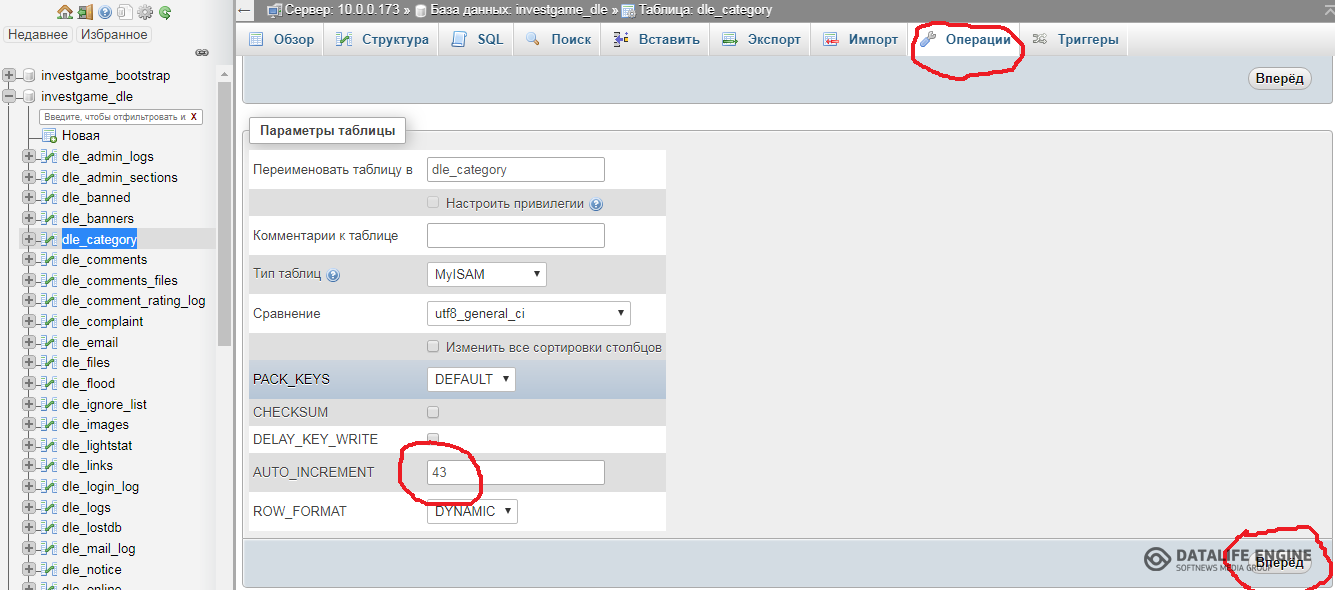Toggle the DELAY_KEY_WRITE checkbox

click(x=433, y=438)
